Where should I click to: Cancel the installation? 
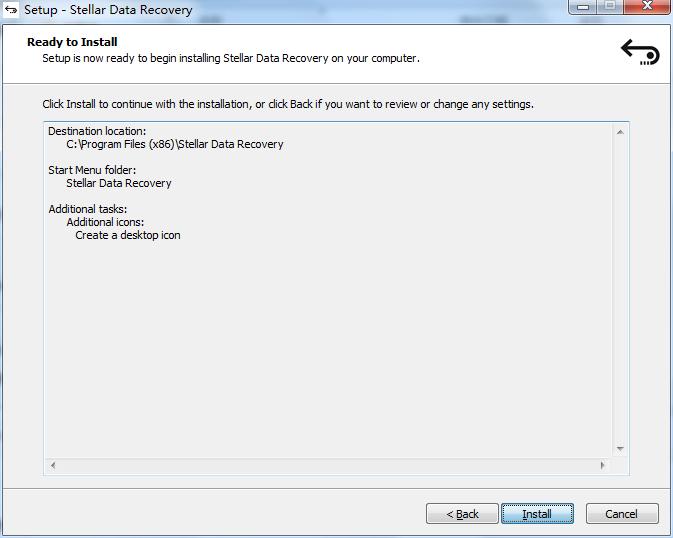point(621,514)
